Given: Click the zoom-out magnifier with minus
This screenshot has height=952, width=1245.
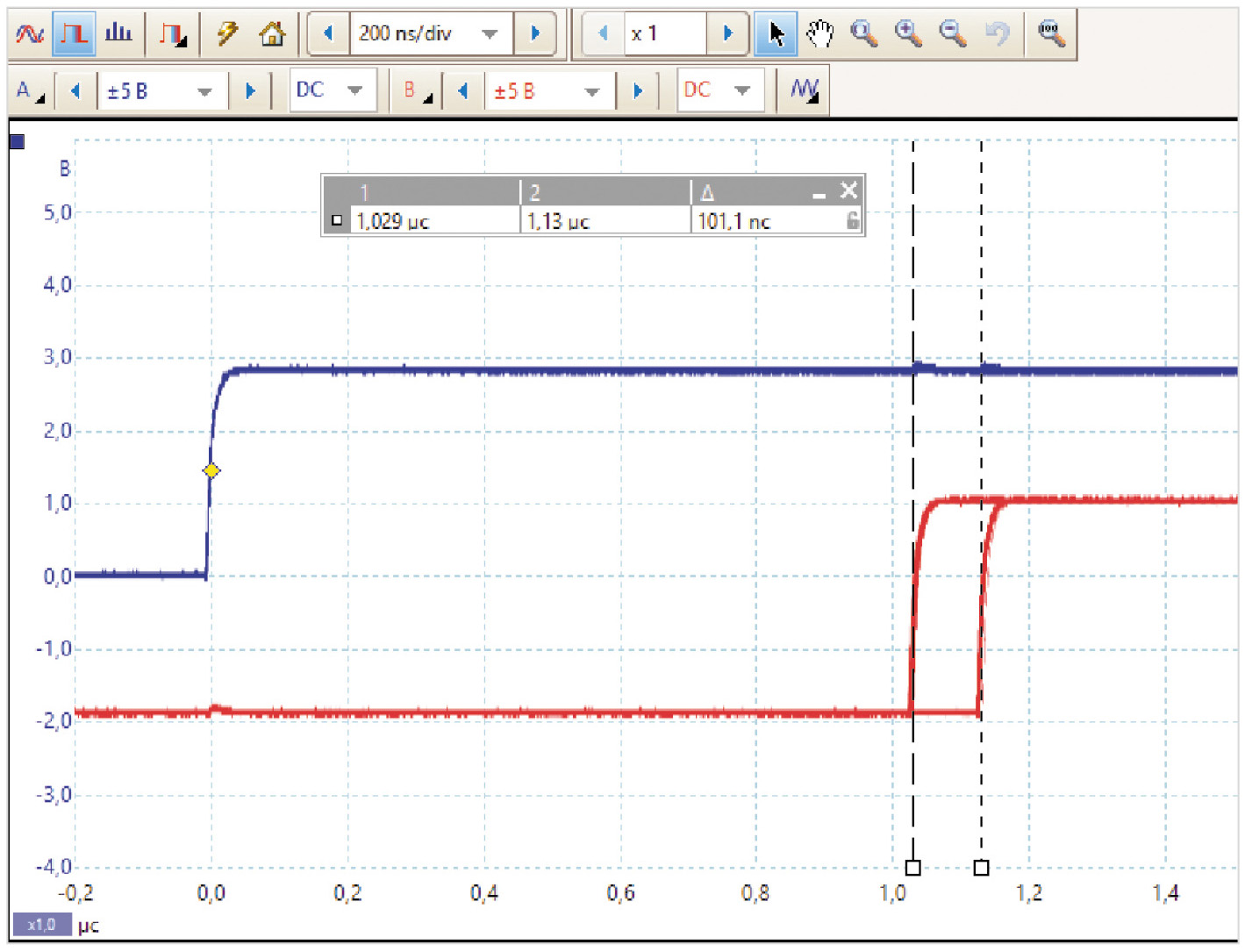Looking at the screenshot, I should (x=952, y=34).
